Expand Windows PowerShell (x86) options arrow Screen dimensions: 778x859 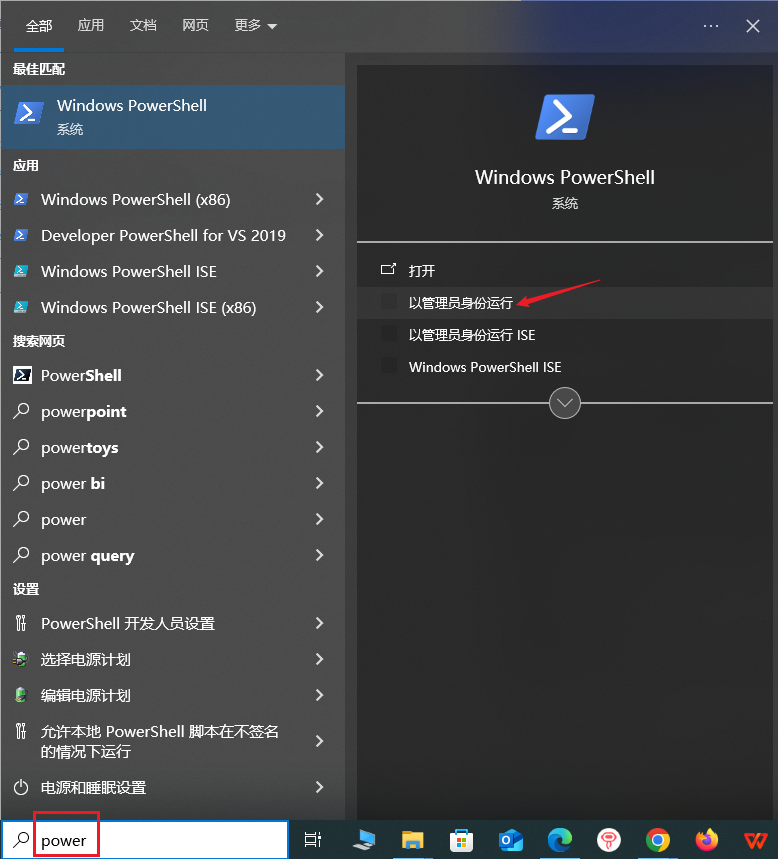319,199
